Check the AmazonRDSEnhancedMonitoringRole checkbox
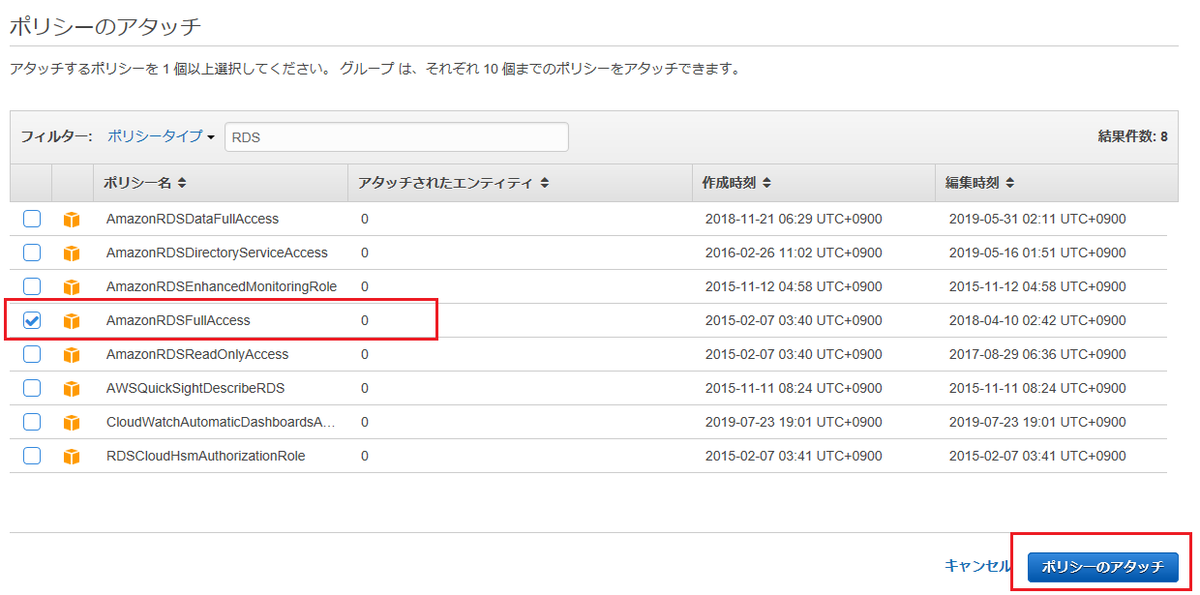The height and width of the screenshot is (595, 1200). [x=32, y=287]
